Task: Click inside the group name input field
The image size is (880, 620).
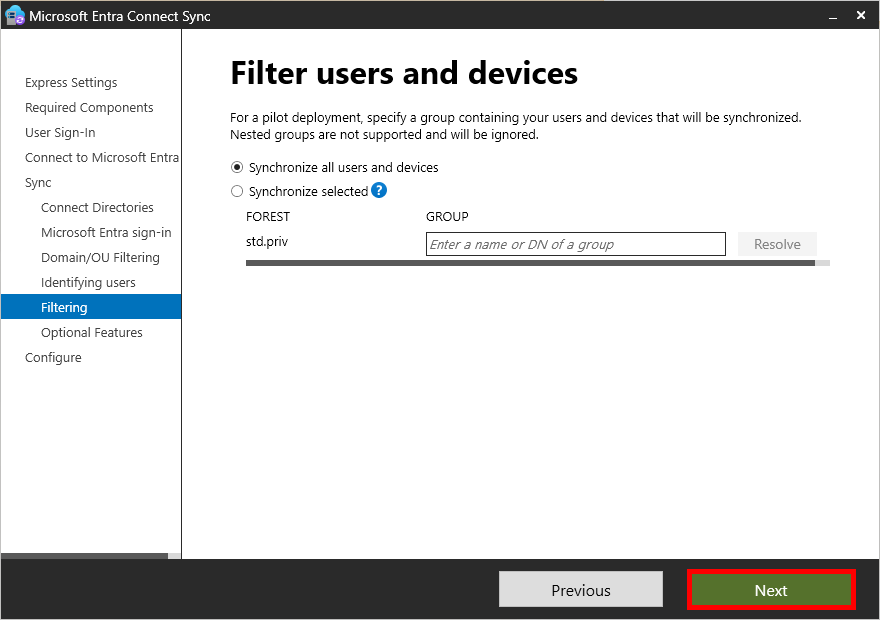Action: 575,244
